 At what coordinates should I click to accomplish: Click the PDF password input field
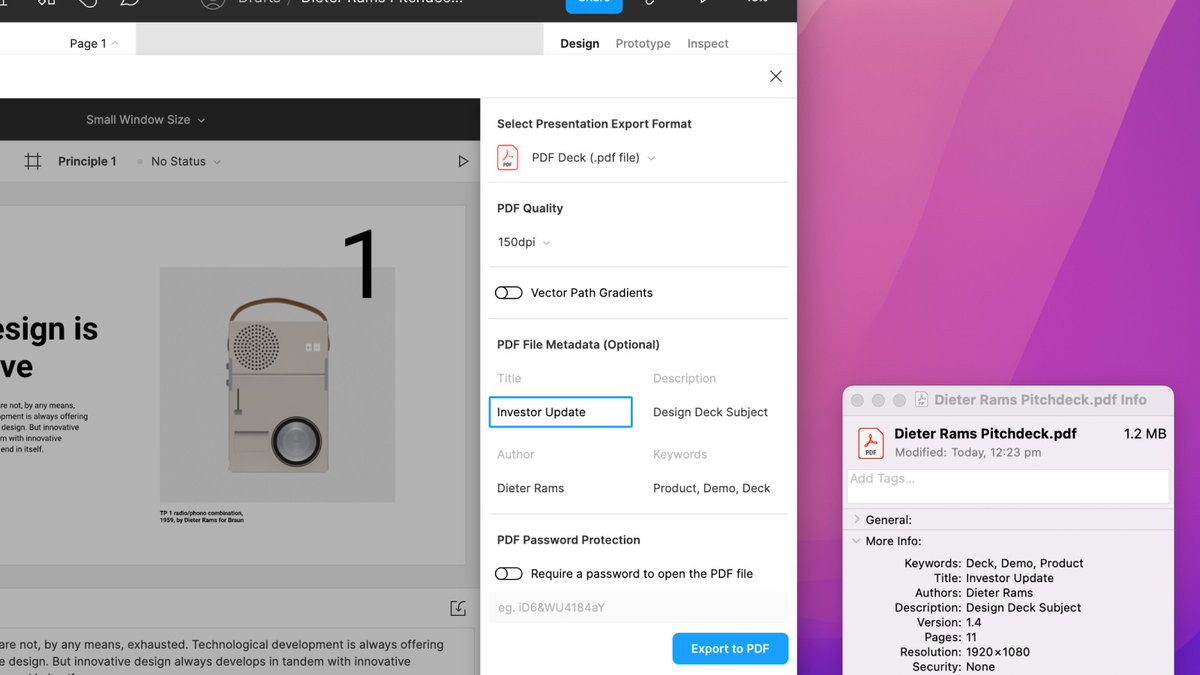pyautogui.click(x=639, y=607)
